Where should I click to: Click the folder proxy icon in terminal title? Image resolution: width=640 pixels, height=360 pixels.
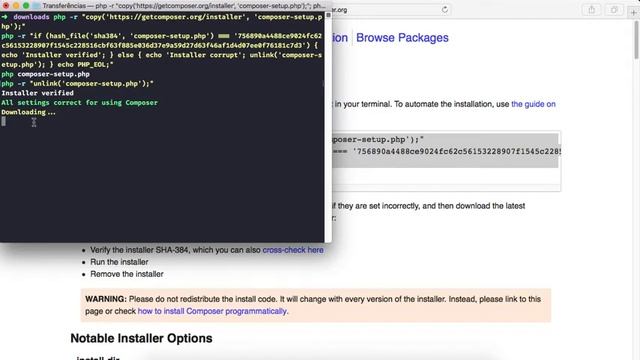pyautogui.click(x=36, y=6)
